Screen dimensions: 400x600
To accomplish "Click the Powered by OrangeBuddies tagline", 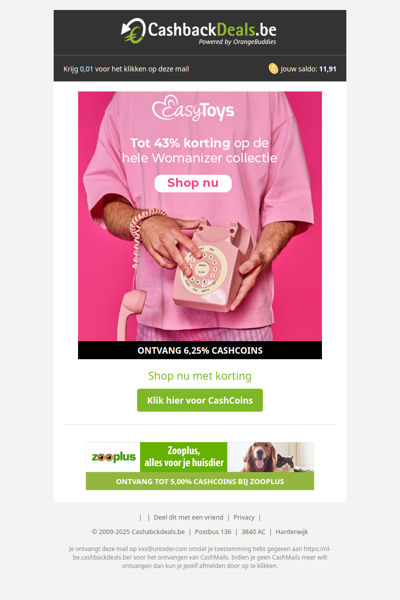I will click(237, 42).
